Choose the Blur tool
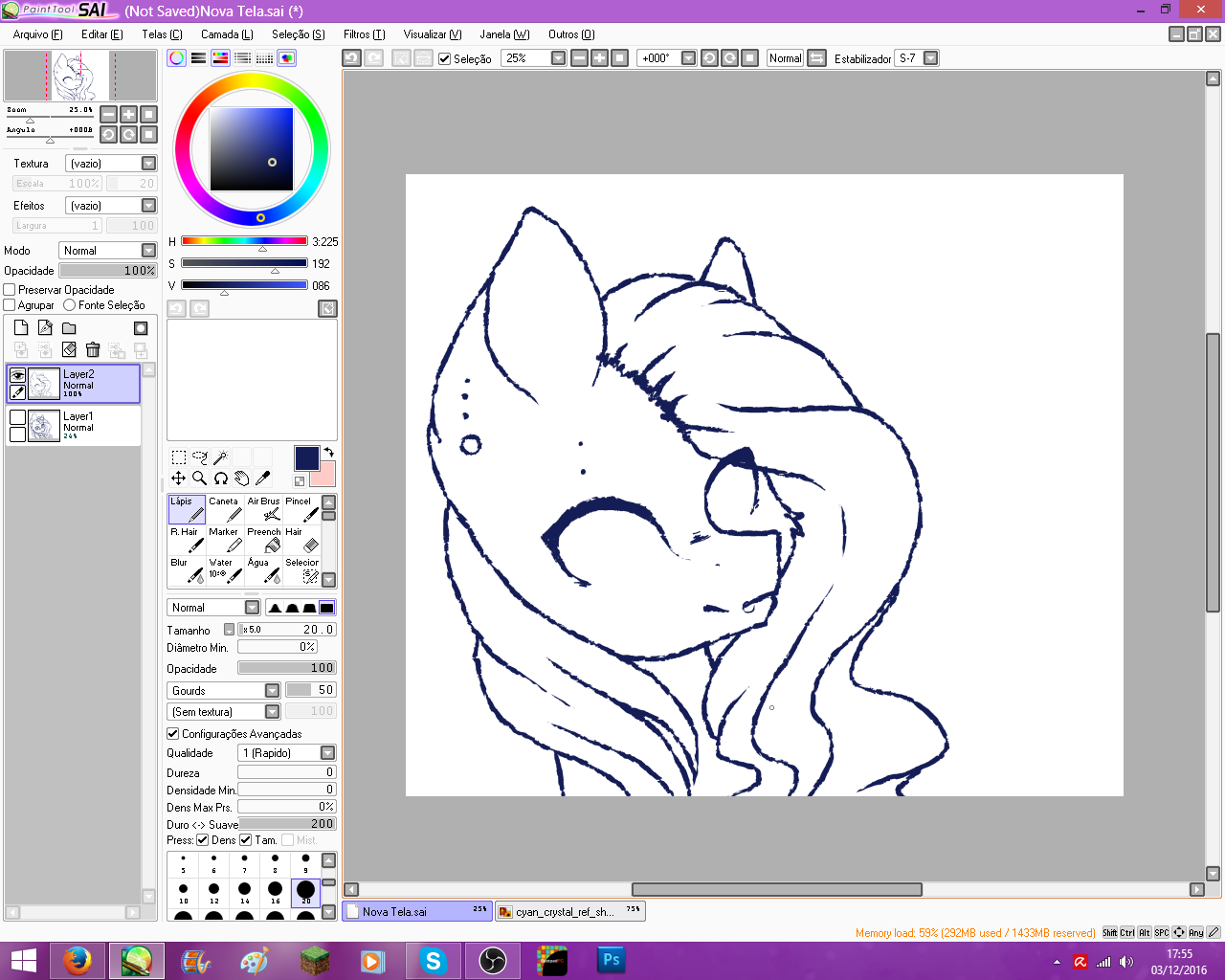Image resolution: width=1225 pixels, height=980 pixels. [187, 570]
